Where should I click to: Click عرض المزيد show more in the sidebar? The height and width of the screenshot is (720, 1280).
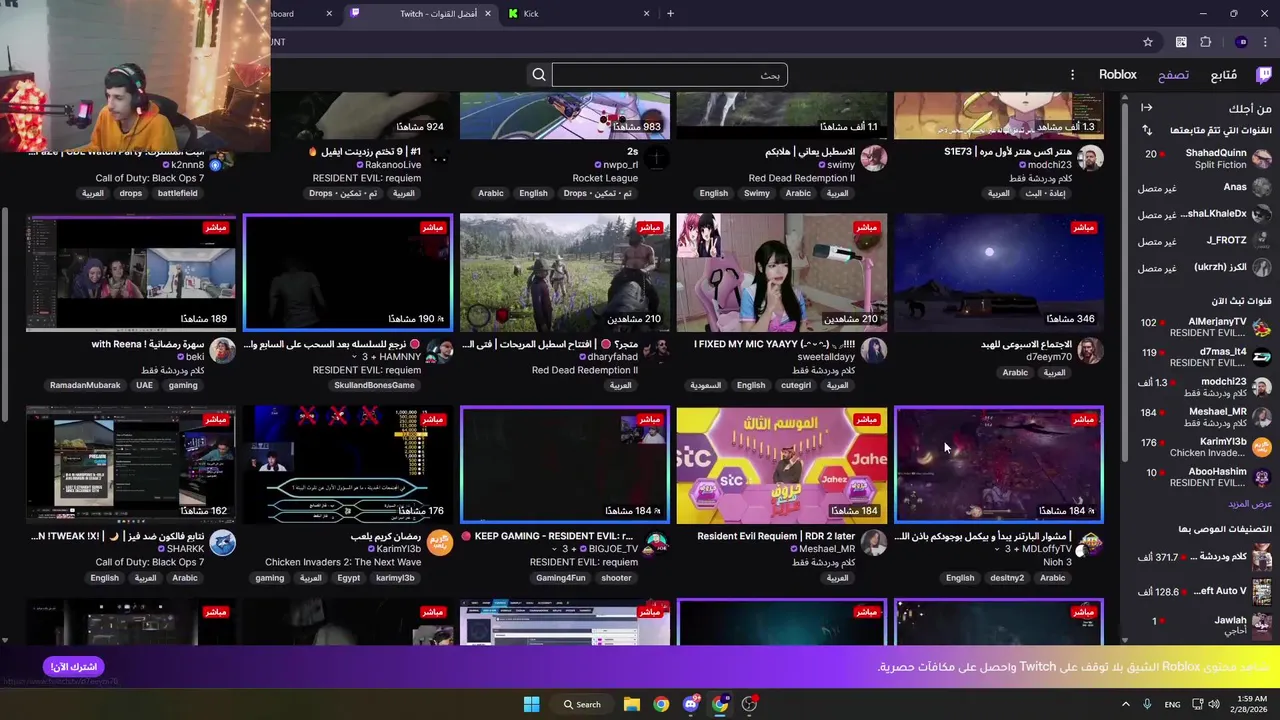1250,504
